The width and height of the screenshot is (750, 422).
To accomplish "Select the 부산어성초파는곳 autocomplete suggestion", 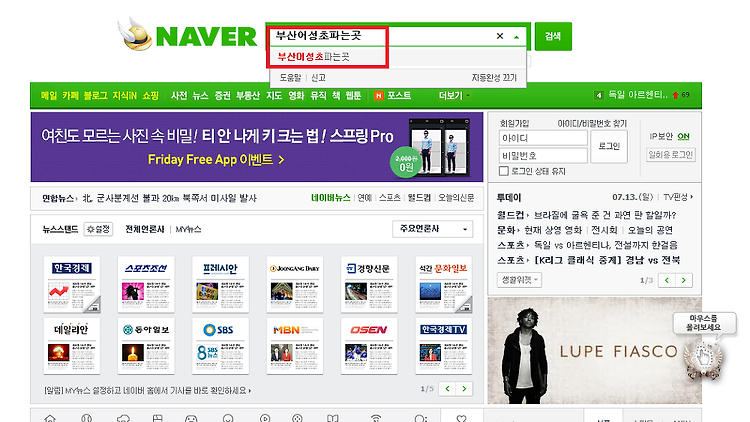I will point(313,56).
